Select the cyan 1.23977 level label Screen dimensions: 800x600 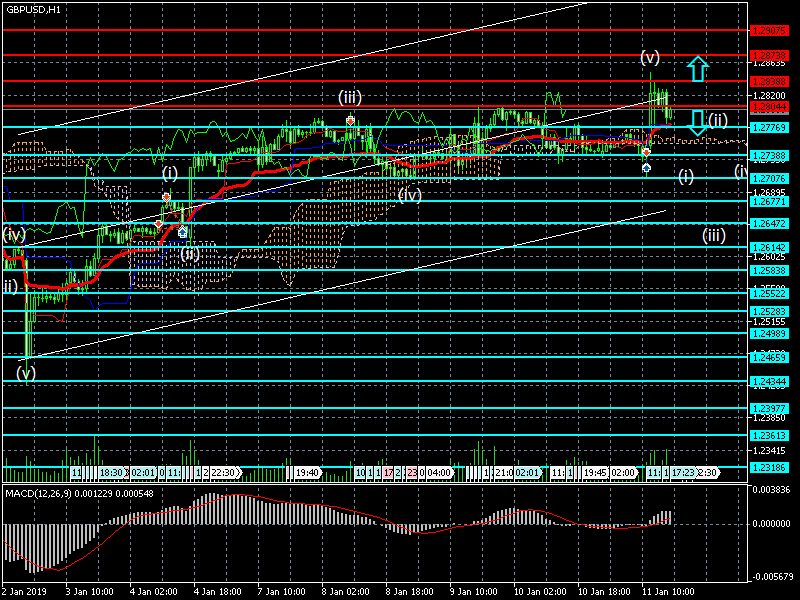tap(769, 408)
